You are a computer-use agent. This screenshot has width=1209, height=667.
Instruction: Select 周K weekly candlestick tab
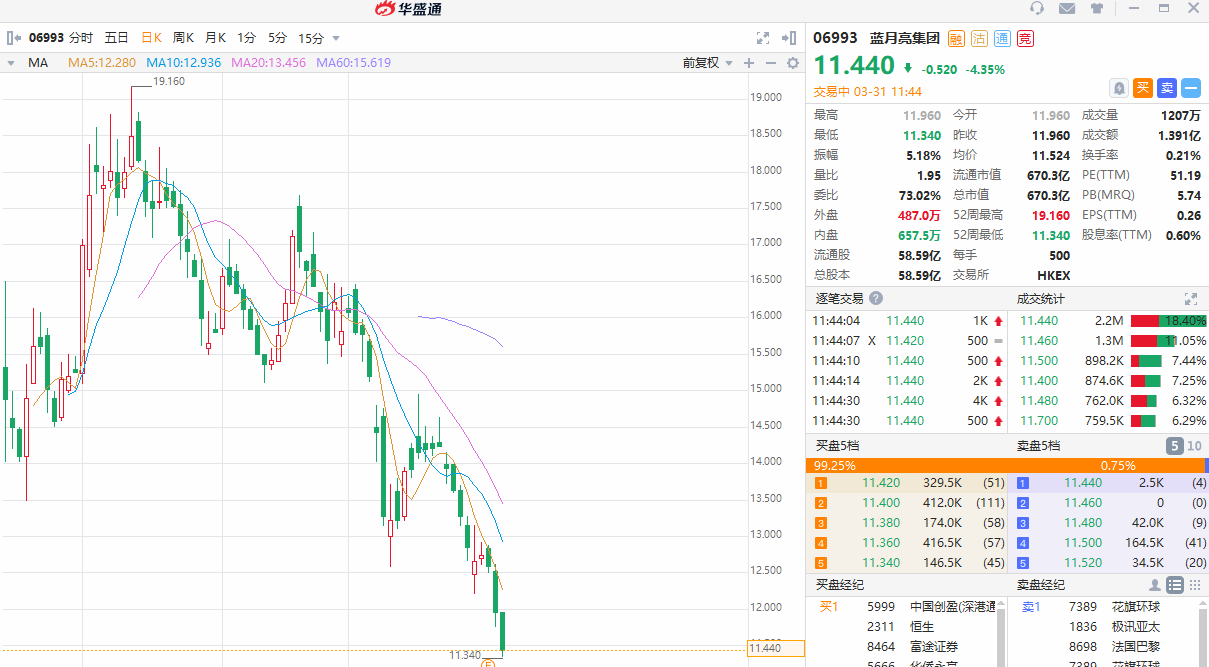[x=183, y=38]
